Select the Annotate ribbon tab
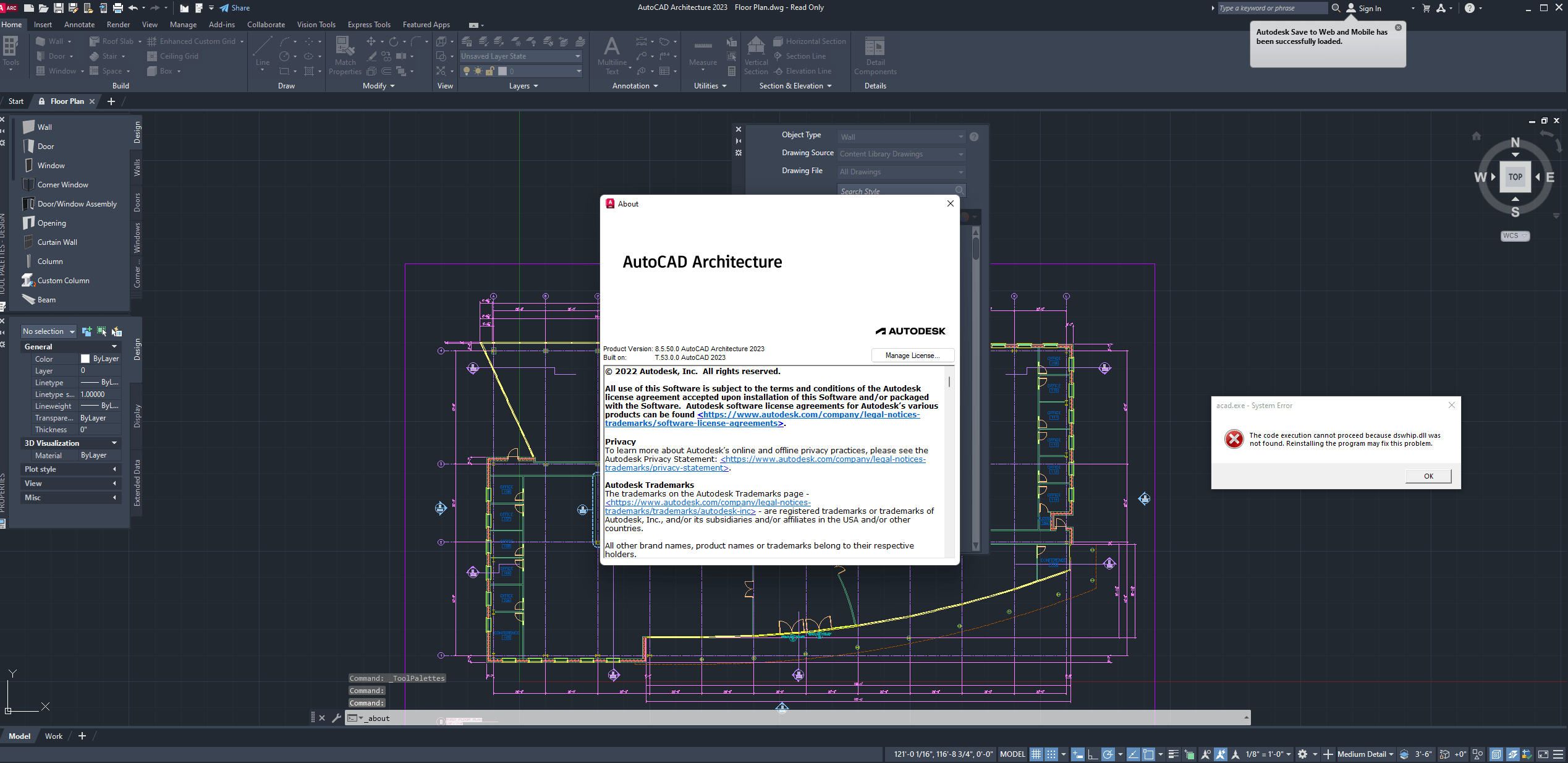The width and height of the screenshot is (1568, 763). [79, 24]
